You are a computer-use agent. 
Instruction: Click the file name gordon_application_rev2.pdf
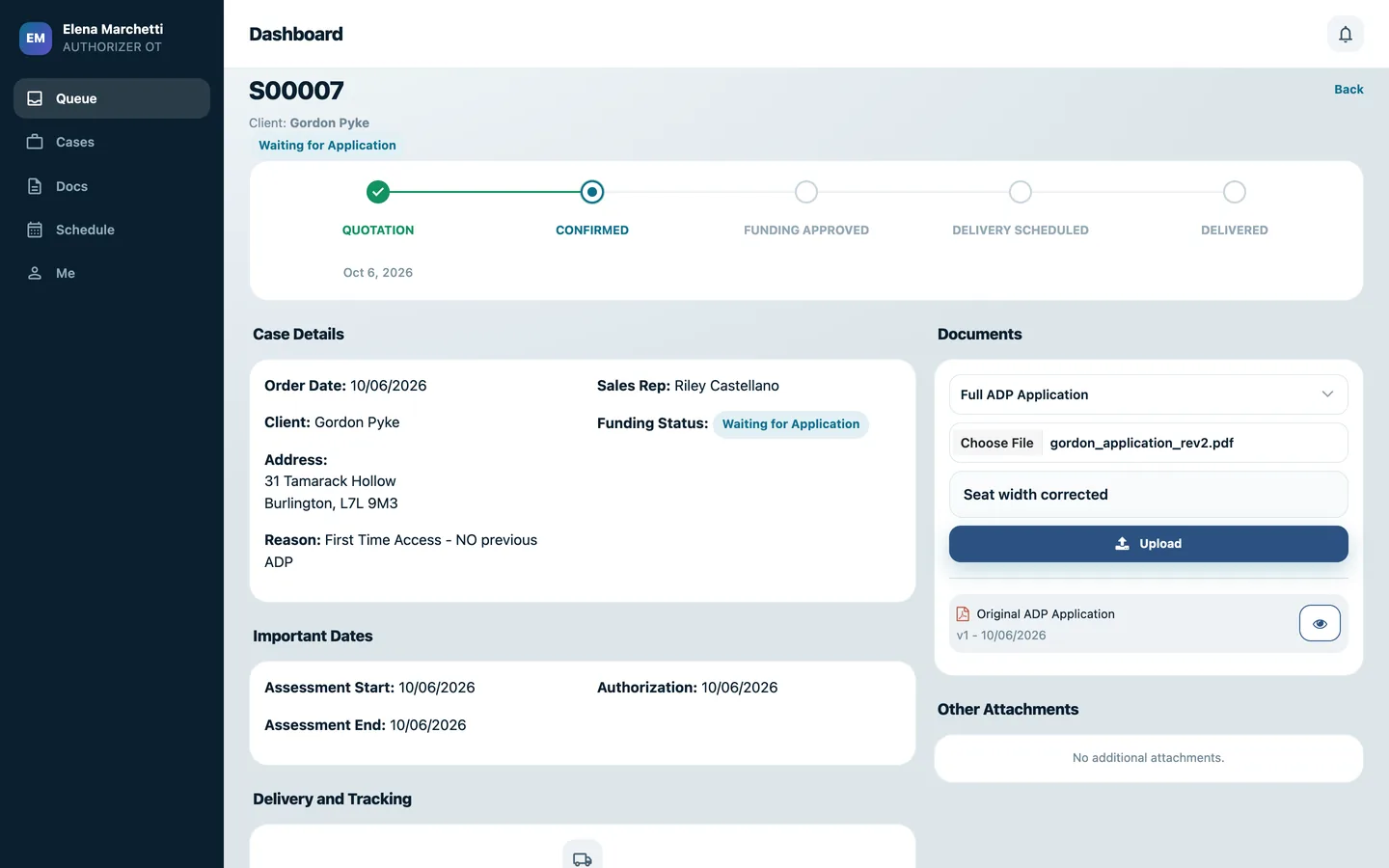tap(1141, 443)
